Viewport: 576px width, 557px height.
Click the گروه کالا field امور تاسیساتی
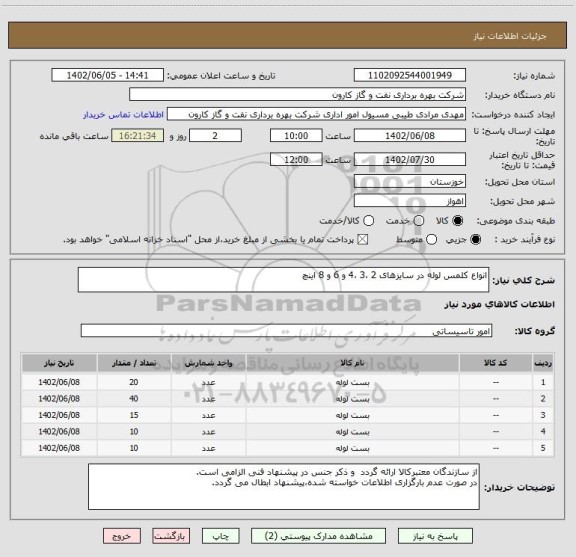pos(286,331)
